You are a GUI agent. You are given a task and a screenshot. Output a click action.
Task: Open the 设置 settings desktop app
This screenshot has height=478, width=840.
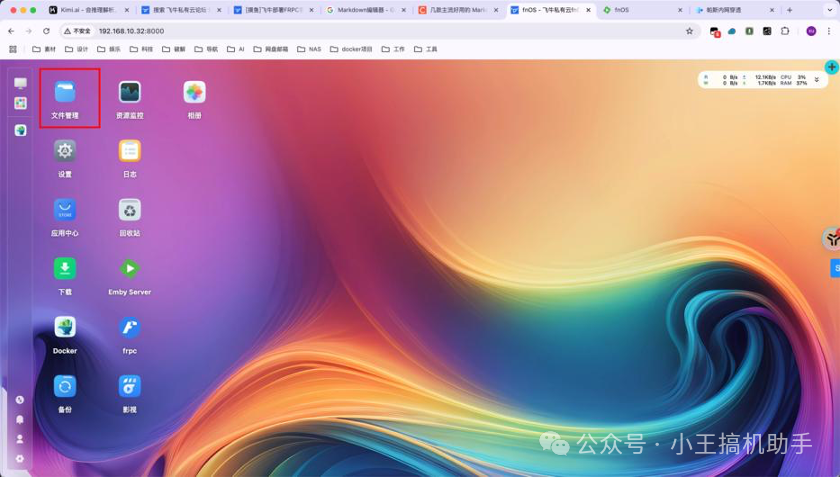pos(65,151)
